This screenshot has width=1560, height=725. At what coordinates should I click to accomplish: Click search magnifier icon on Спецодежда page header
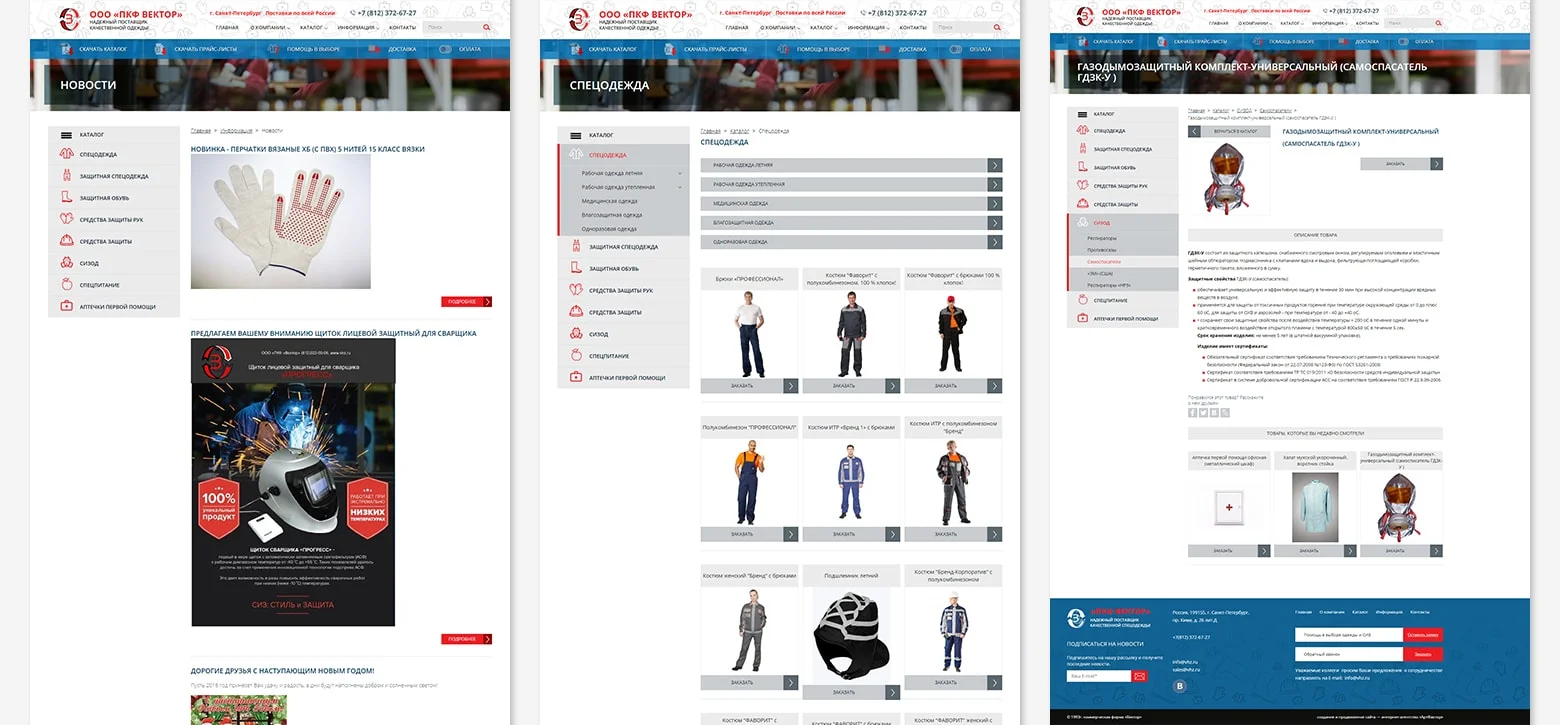(x=997, y=27)
